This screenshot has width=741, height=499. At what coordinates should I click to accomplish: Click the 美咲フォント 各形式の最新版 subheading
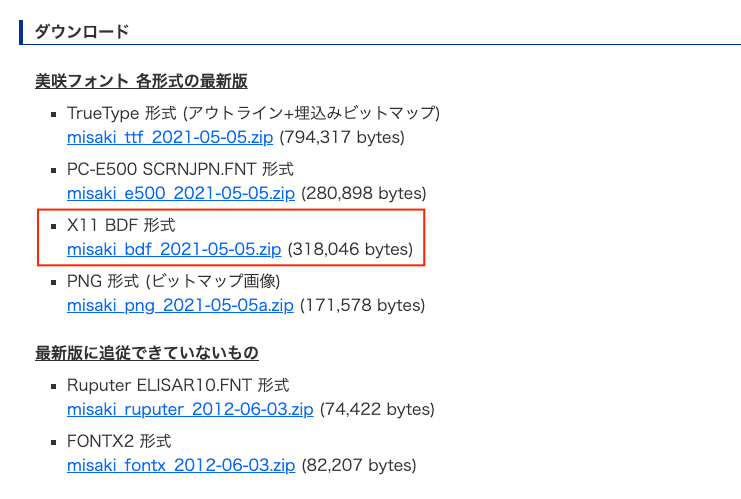coord(141,80)
